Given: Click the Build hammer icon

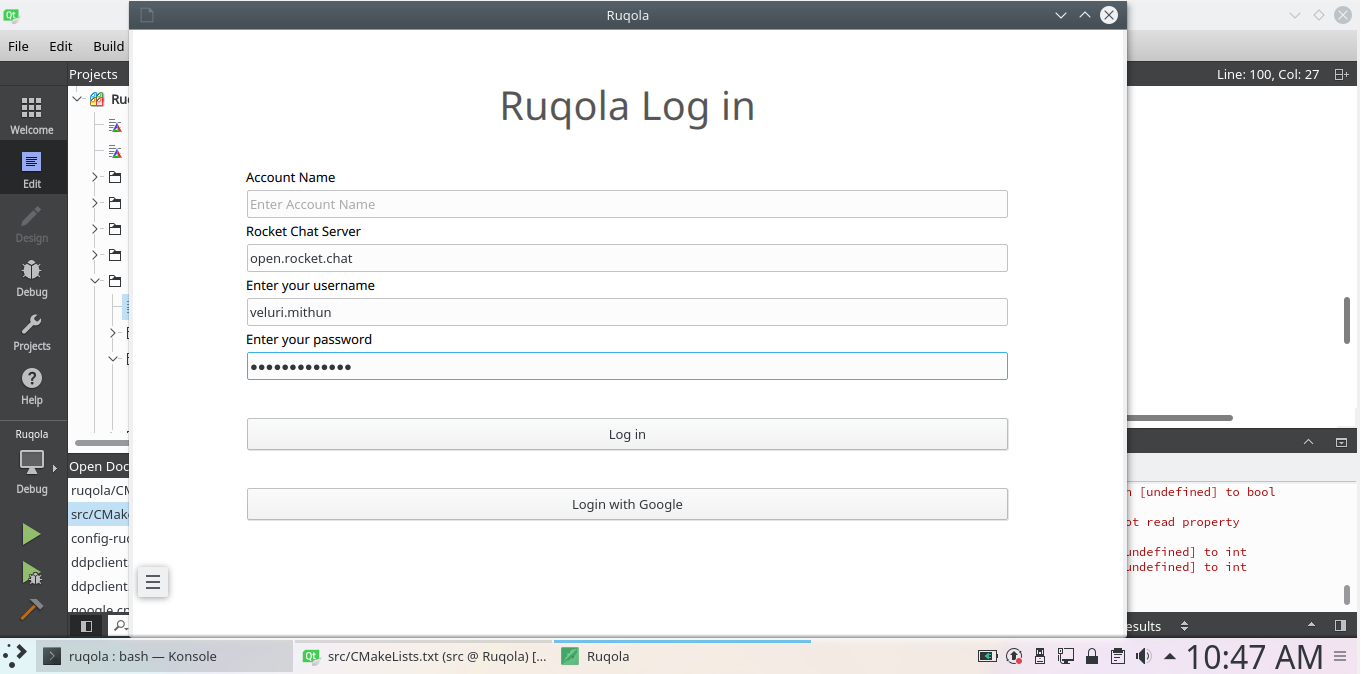Looking at the screenshot, I should click(32, 609).
